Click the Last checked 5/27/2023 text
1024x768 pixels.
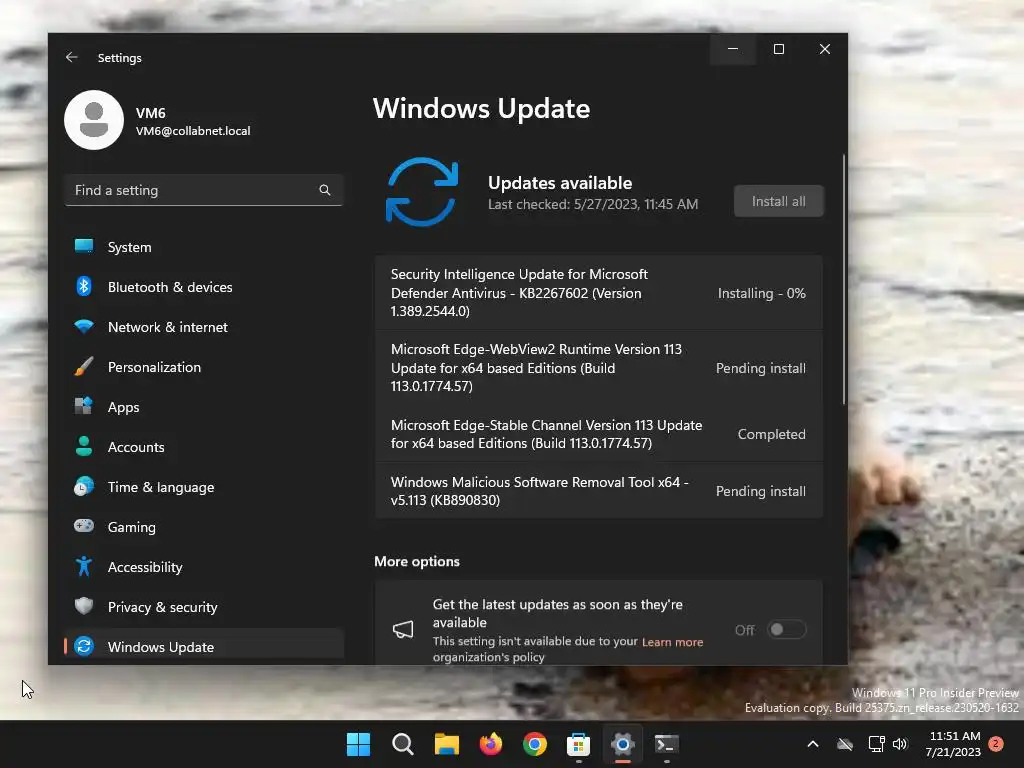pyautogui.click(x=593, y=204)
